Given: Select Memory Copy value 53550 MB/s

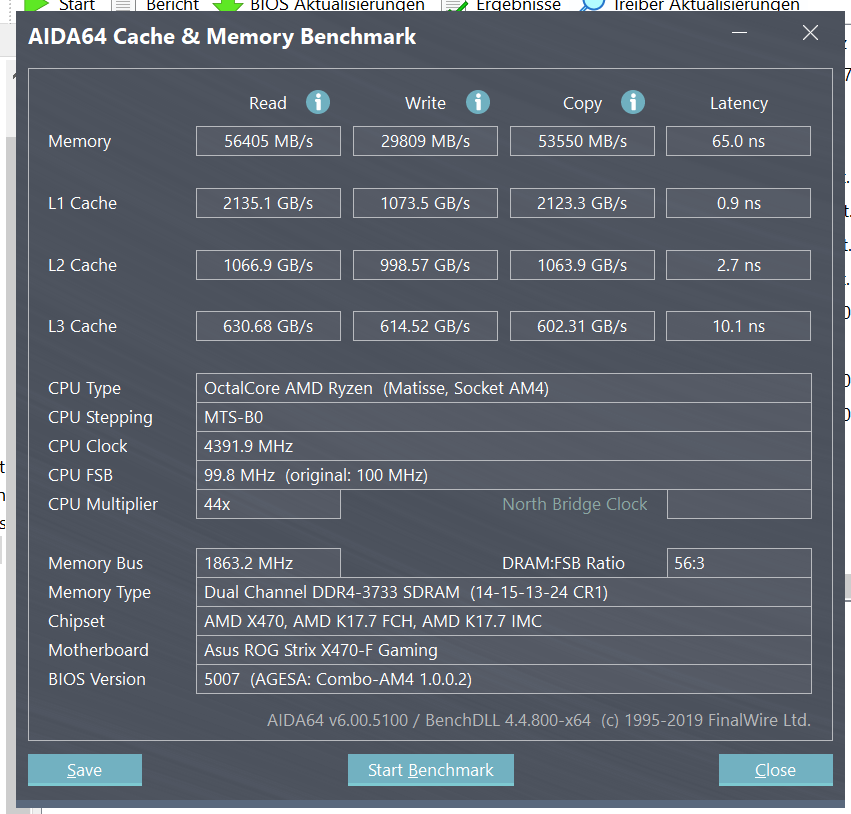Looking at the screenshot, I should pyautogui.click(x=582, y=141).
